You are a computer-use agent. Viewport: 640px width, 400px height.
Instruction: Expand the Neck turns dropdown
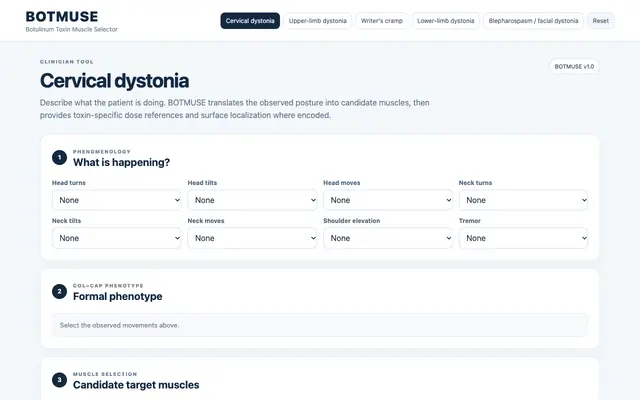coord(523,200)
